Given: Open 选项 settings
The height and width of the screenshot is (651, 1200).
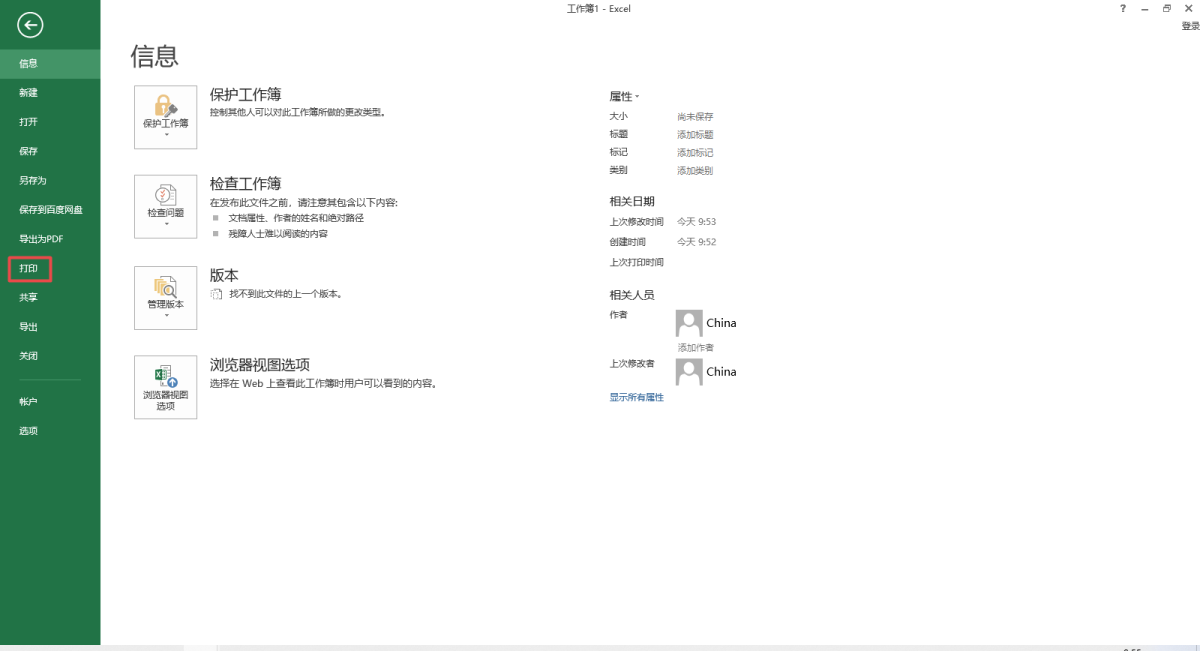Looking at the screenshot, I should pos(50,431).
